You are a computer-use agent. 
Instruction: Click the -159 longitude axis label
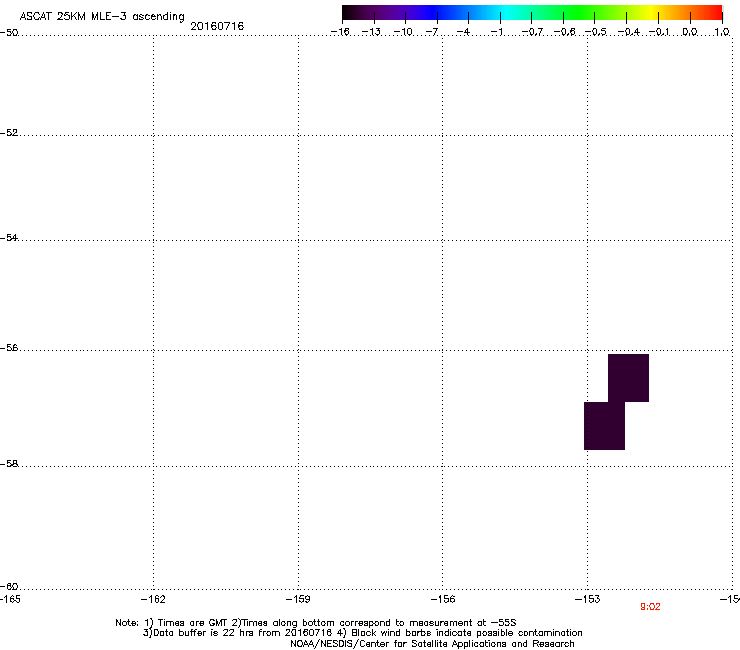tap(298, 599)
